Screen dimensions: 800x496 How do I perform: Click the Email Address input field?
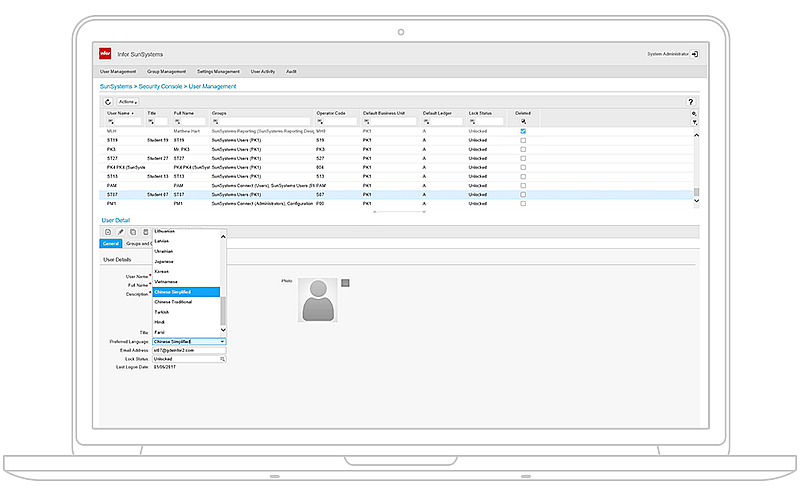click(188, 350)
